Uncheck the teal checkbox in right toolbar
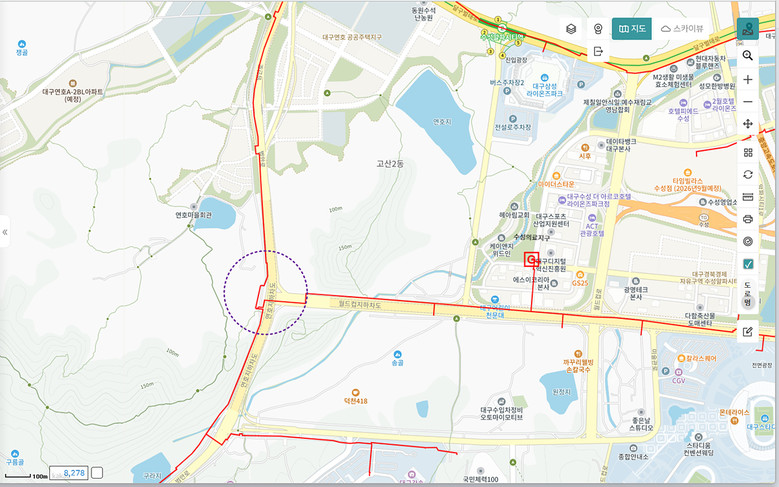Viewport: 779px width, 487px height. pyautogui.click(x=747, y=264)
